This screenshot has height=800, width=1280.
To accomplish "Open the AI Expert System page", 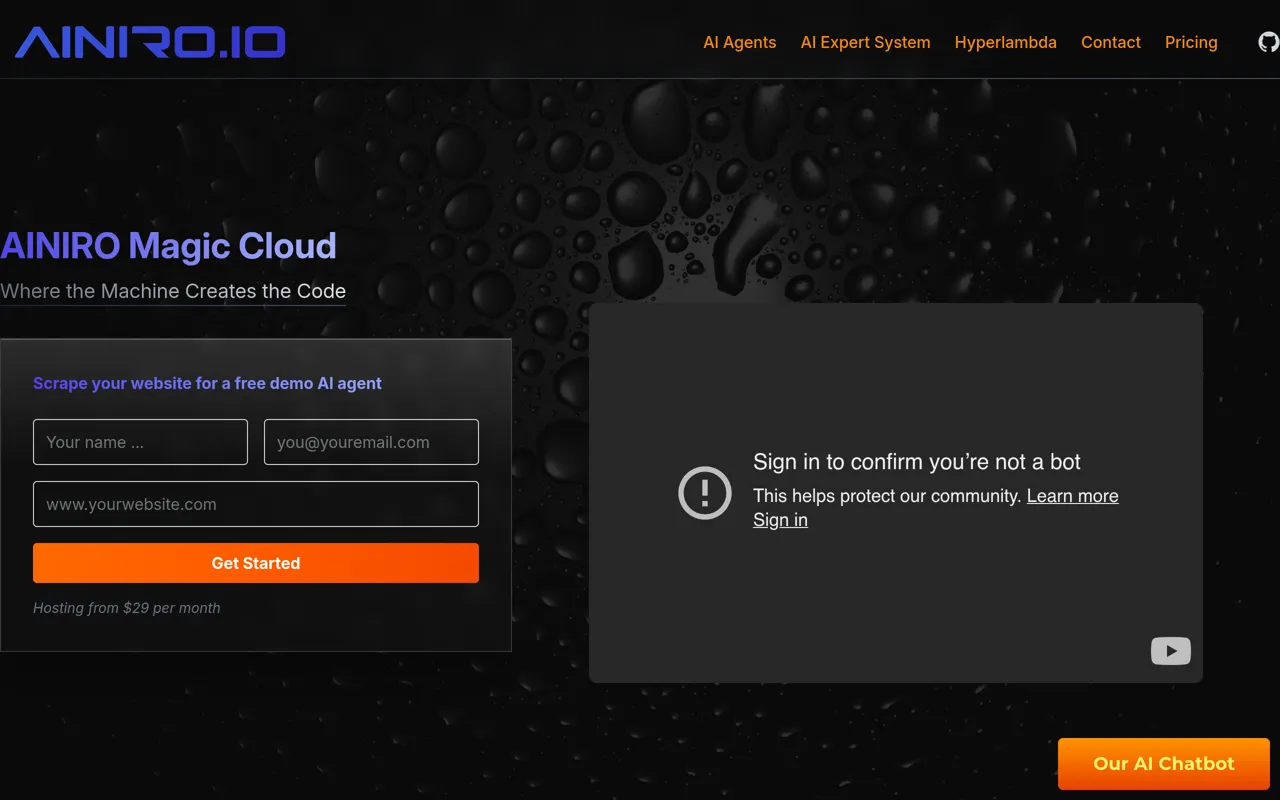I will tap(866, 42).
